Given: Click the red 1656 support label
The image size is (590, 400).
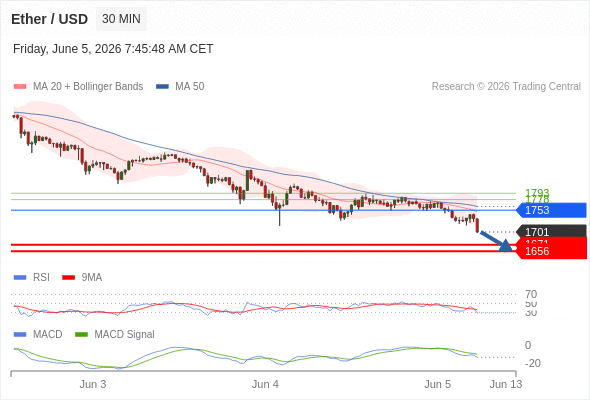Looking at the screenshot, I should point(551,251).
